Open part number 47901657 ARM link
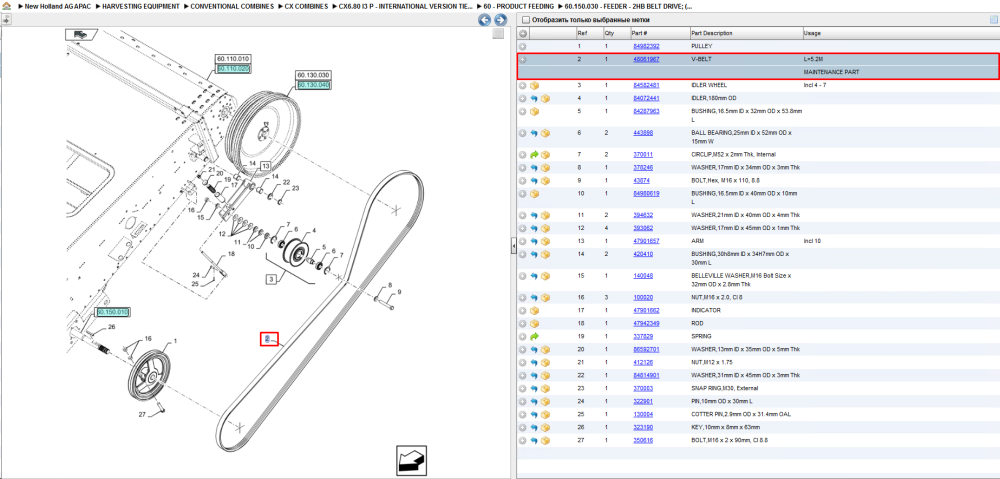Viewport: 1000px width, 479px height. click(646, 241)
